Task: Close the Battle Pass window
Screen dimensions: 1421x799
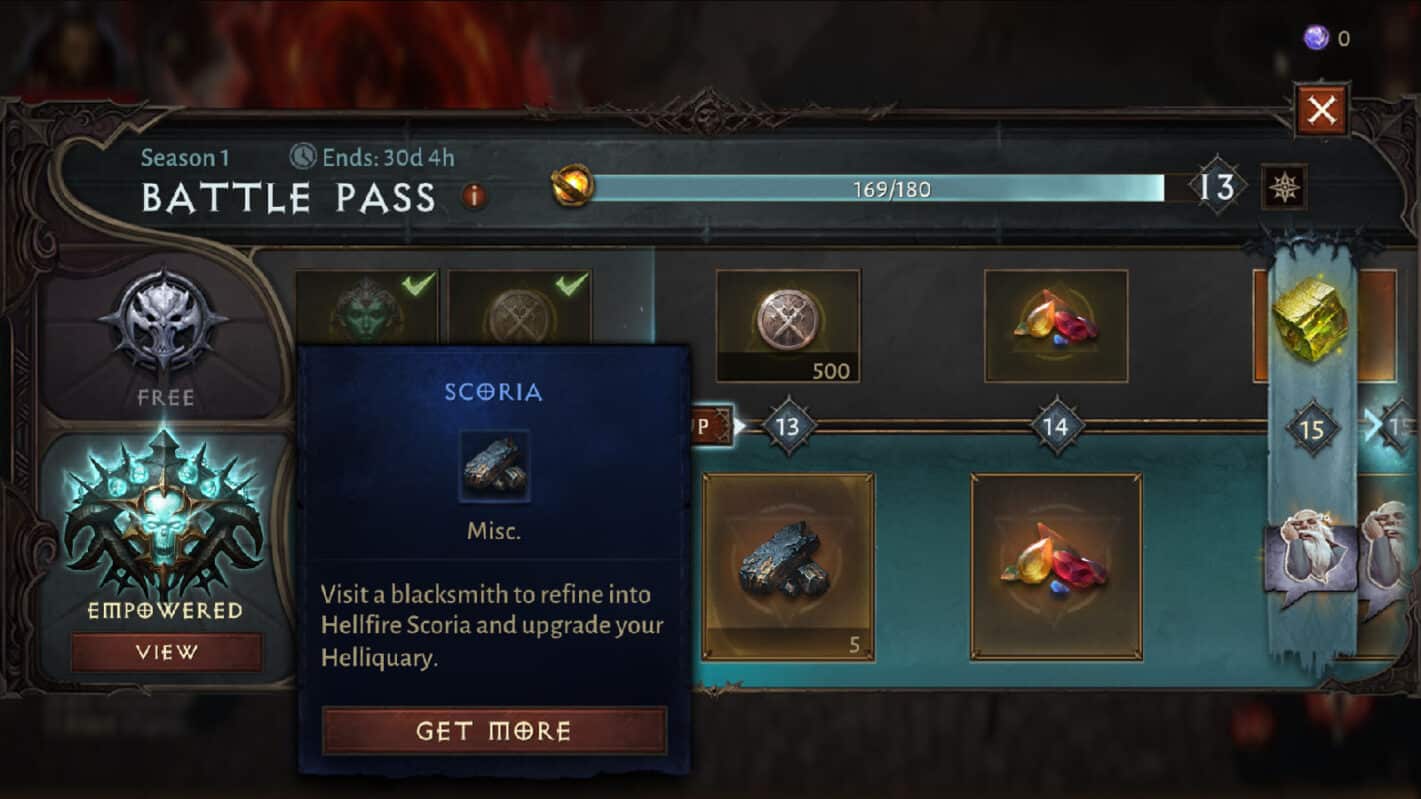Action: point(1322,110)
